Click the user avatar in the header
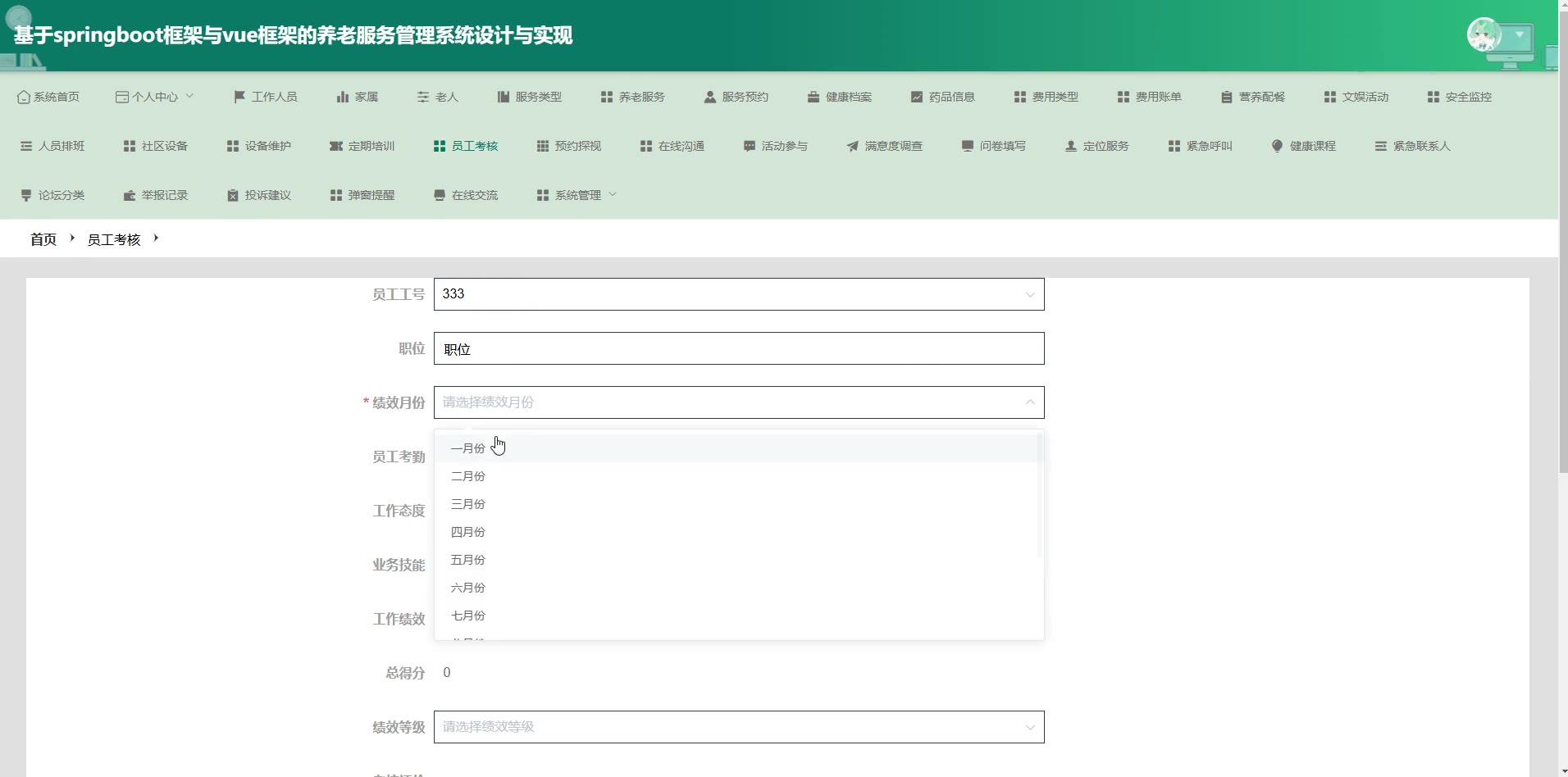This screenshot has height=777, width=1568. point(1484,35)
